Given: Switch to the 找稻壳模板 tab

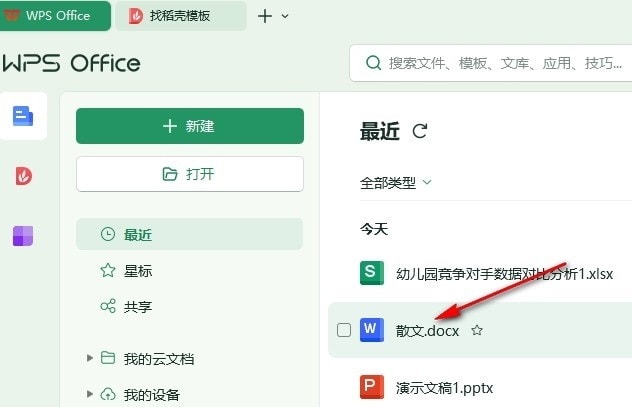Looking at the screenshot, I should click(181, 16).
